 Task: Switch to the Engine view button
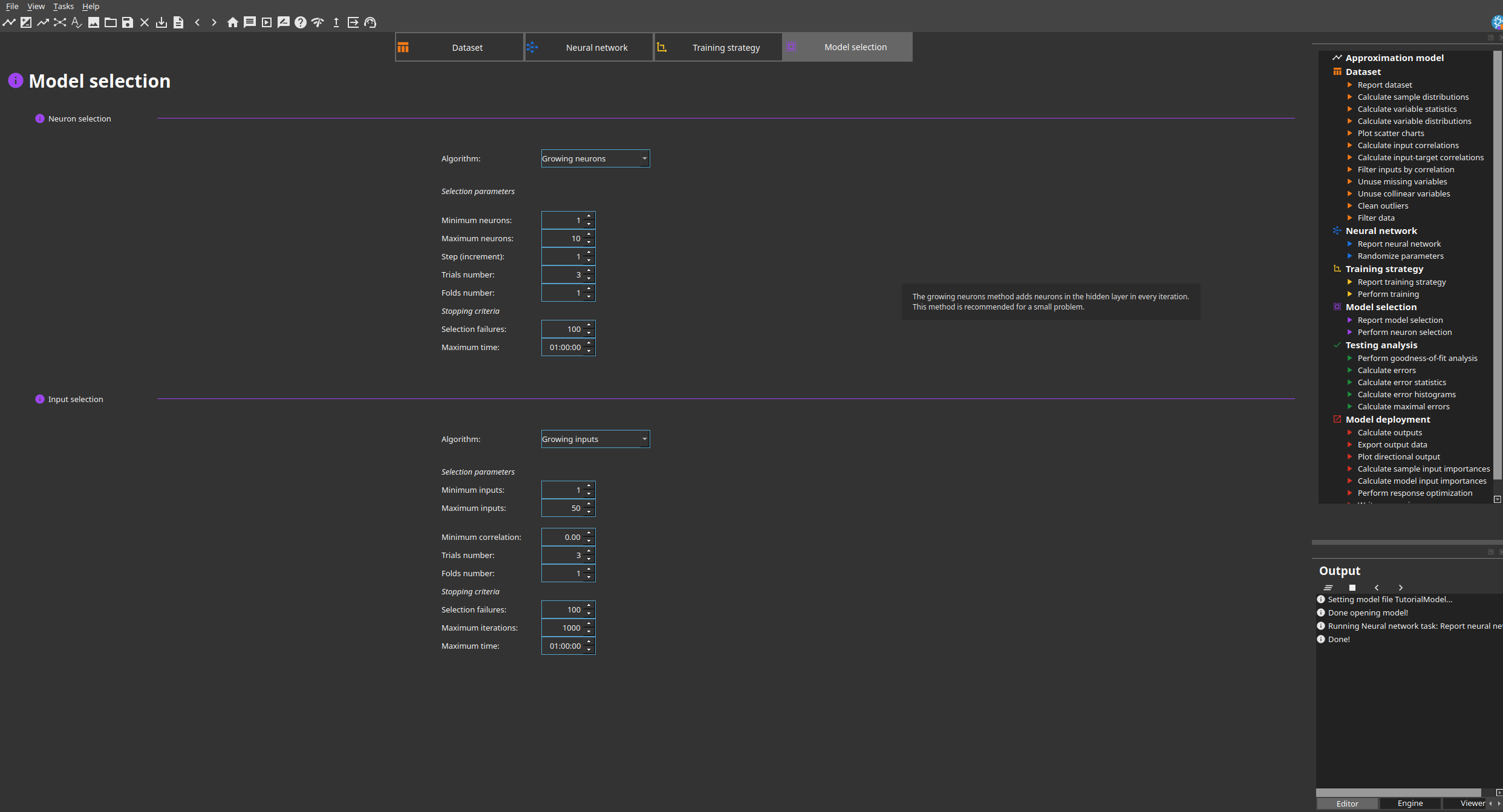(x=1410, y=804)
